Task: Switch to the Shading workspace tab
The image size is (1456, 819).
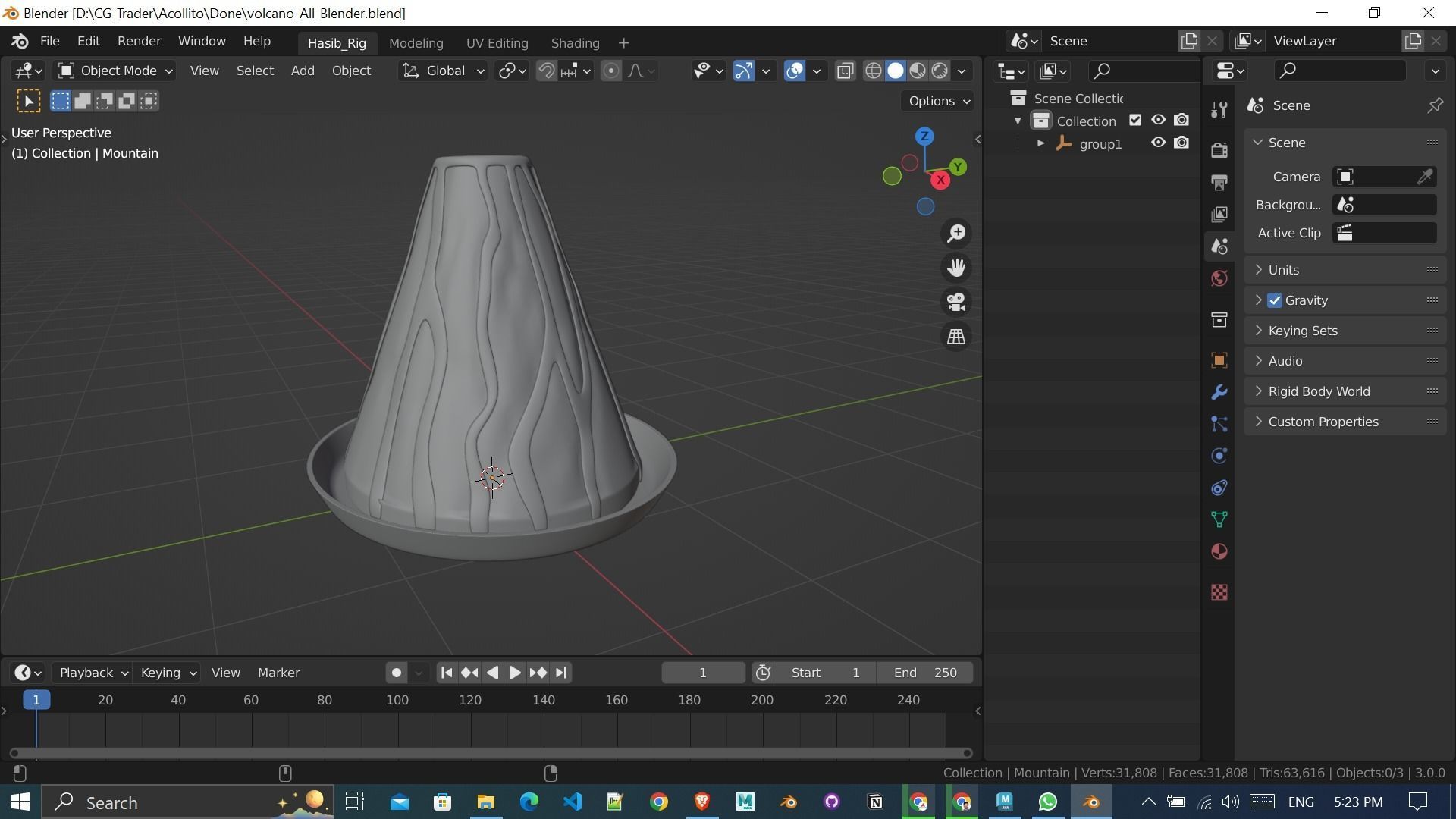Action: [x=575, y=43]
